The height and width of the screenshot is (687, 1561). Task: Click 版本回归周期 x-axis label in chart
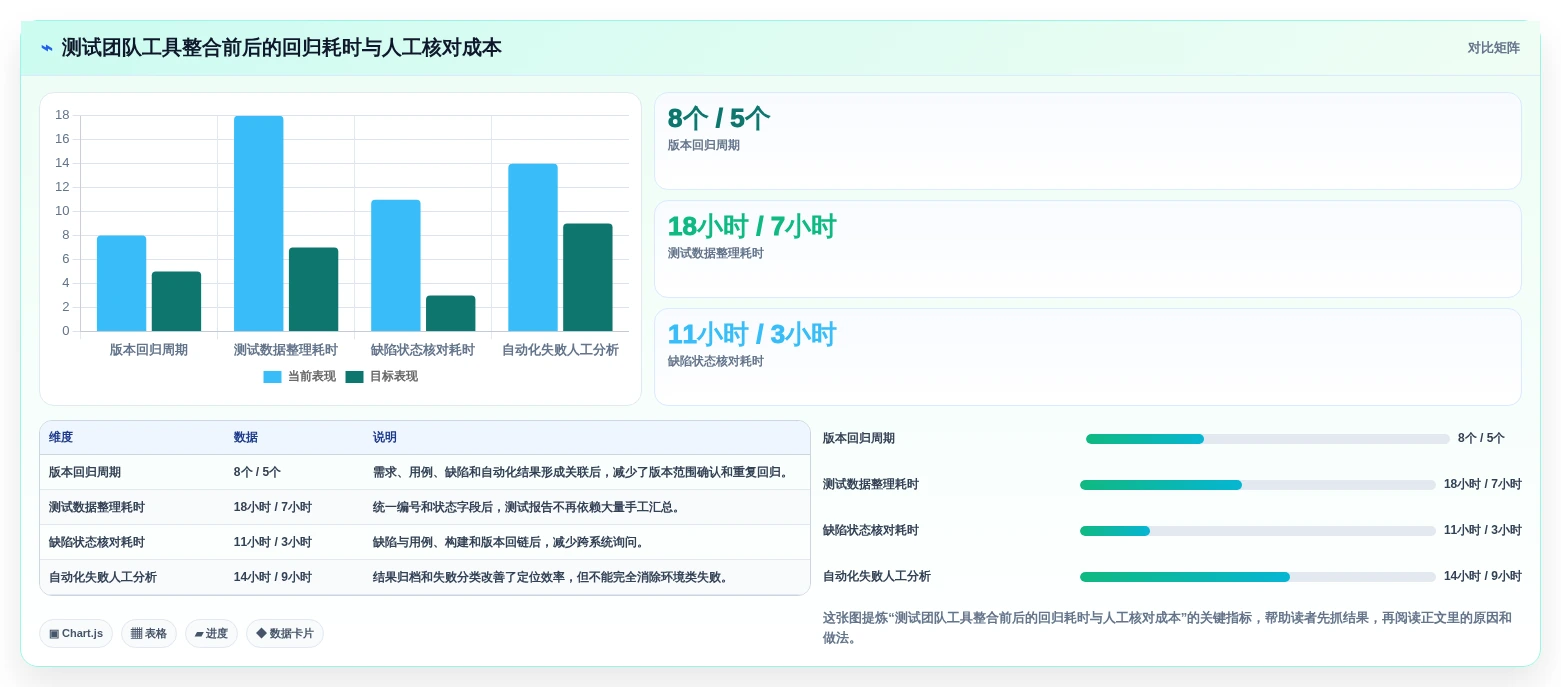click(x=149, y=350)
